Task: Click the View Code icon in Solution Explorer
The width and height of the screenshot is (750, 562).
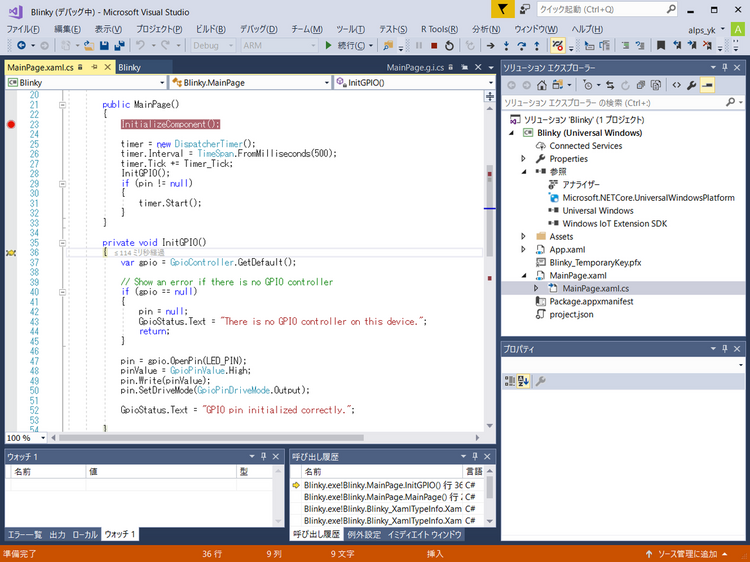Action: 676,85
